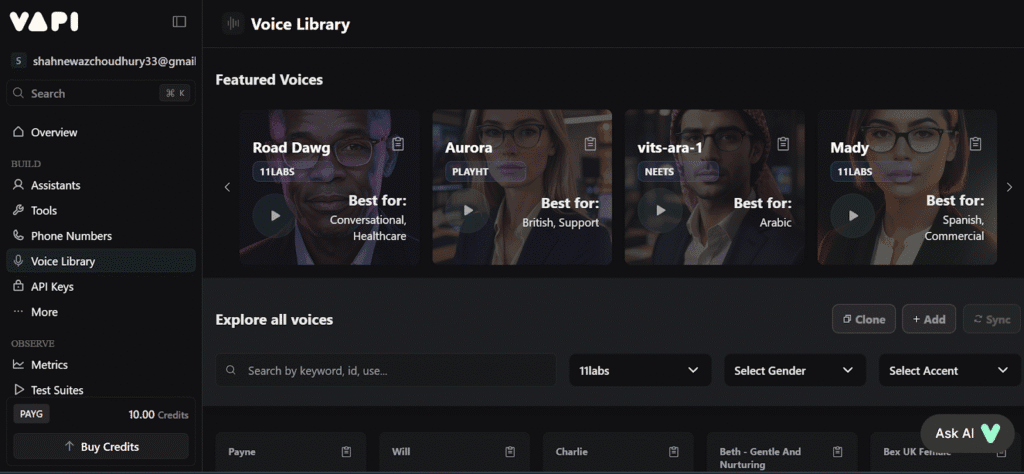Copy ID icon on Charlie voice card

pos(674,452)
